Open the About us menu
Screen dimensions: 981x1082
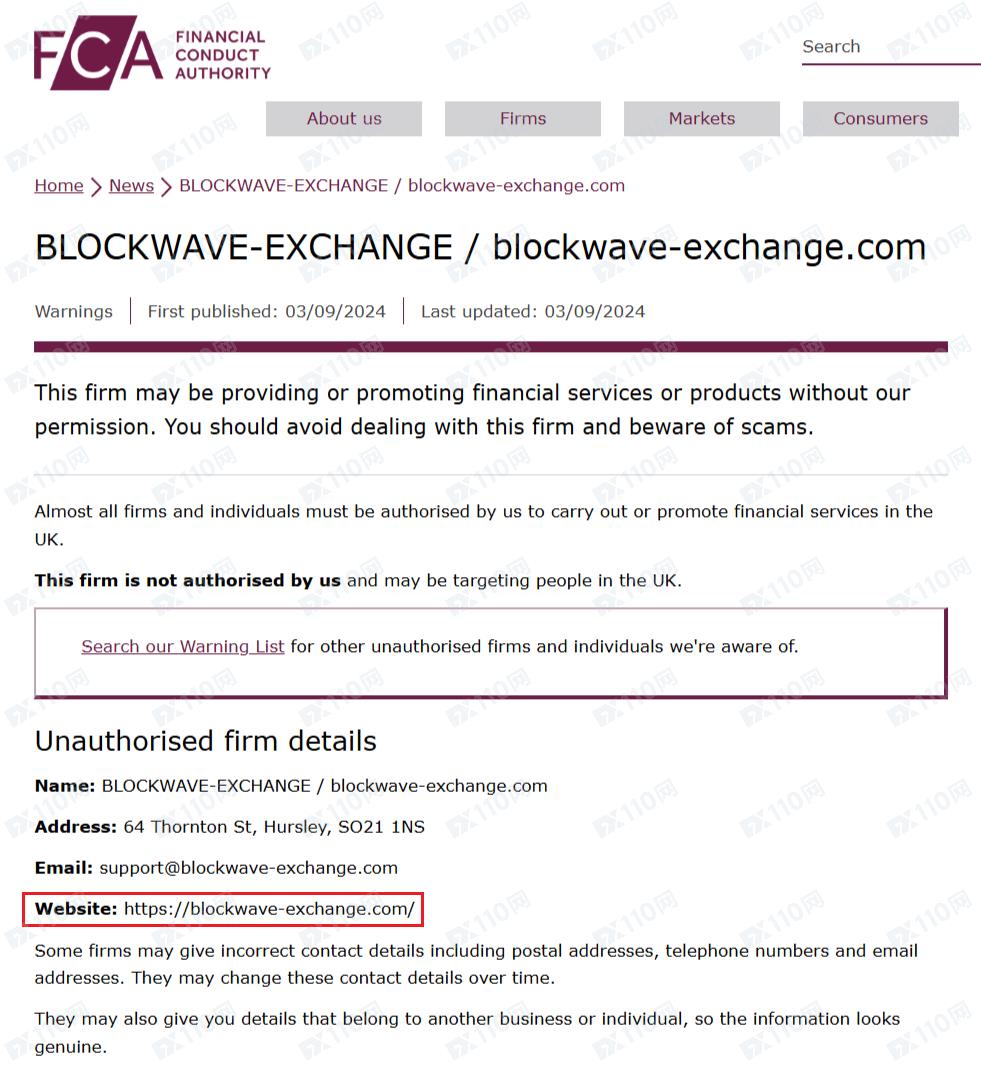click(x=344, y=118)
